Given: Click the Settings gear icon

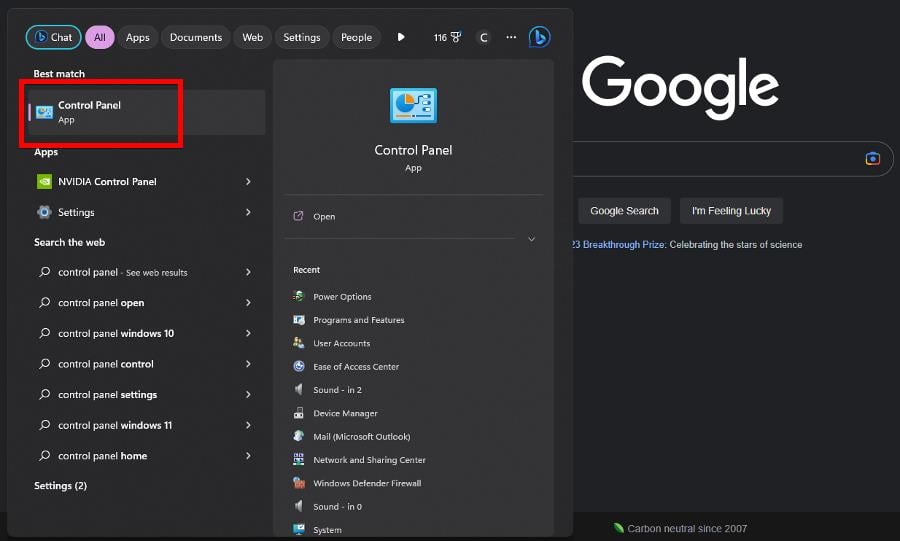Looking at the screenshot, I should [x=44, y=212].
